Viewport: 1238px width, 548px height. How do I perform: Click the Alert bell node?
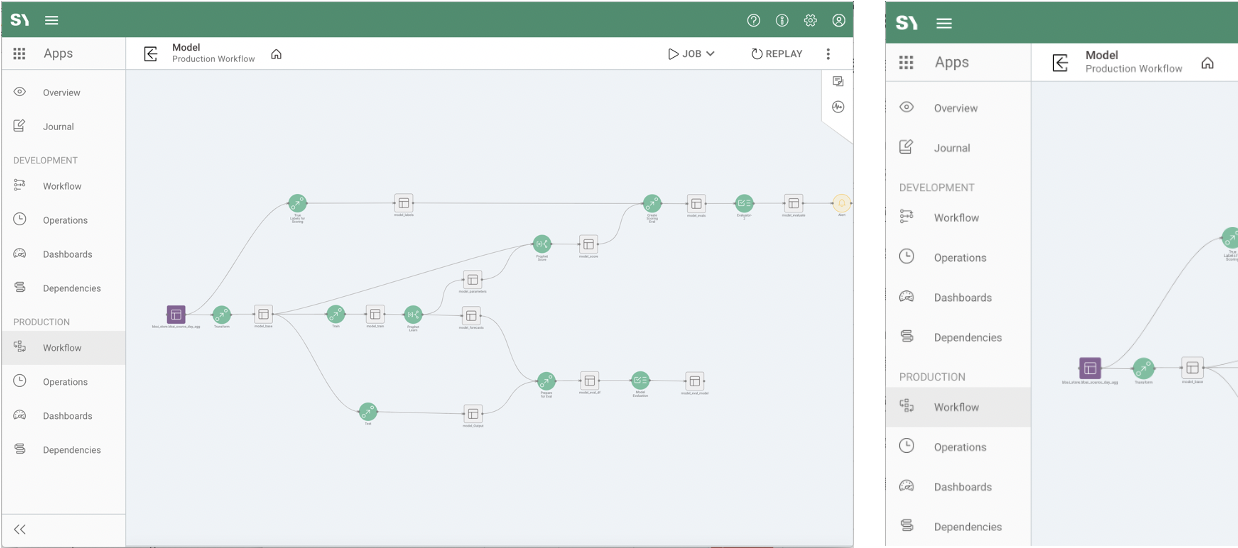pos(841,203)
